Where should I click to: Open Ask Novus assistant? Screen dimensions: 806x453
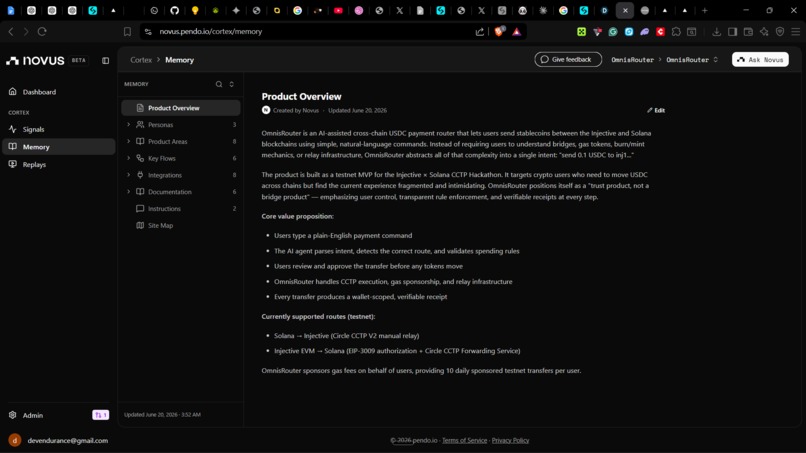pyautogui.click(x=760, y=60)
